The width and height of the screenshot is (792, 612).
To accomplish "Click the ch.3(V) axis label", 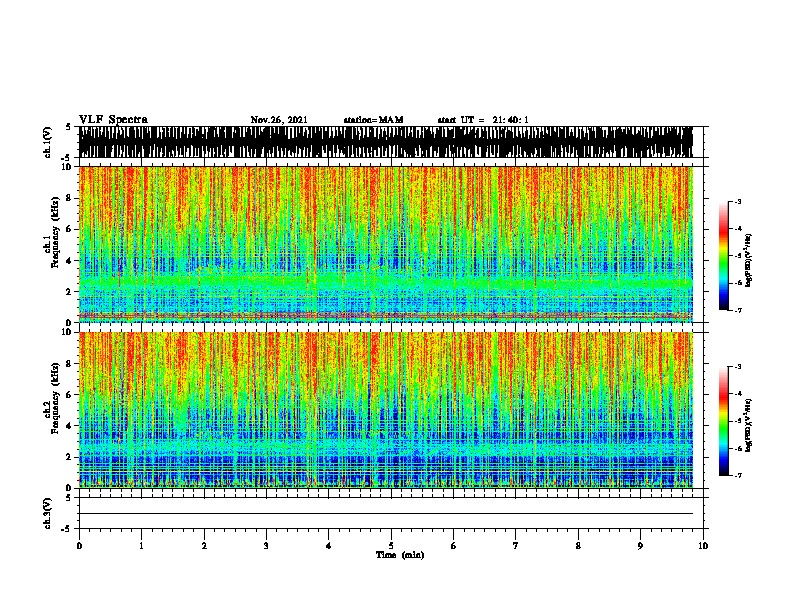I will [x=48, y=513].
